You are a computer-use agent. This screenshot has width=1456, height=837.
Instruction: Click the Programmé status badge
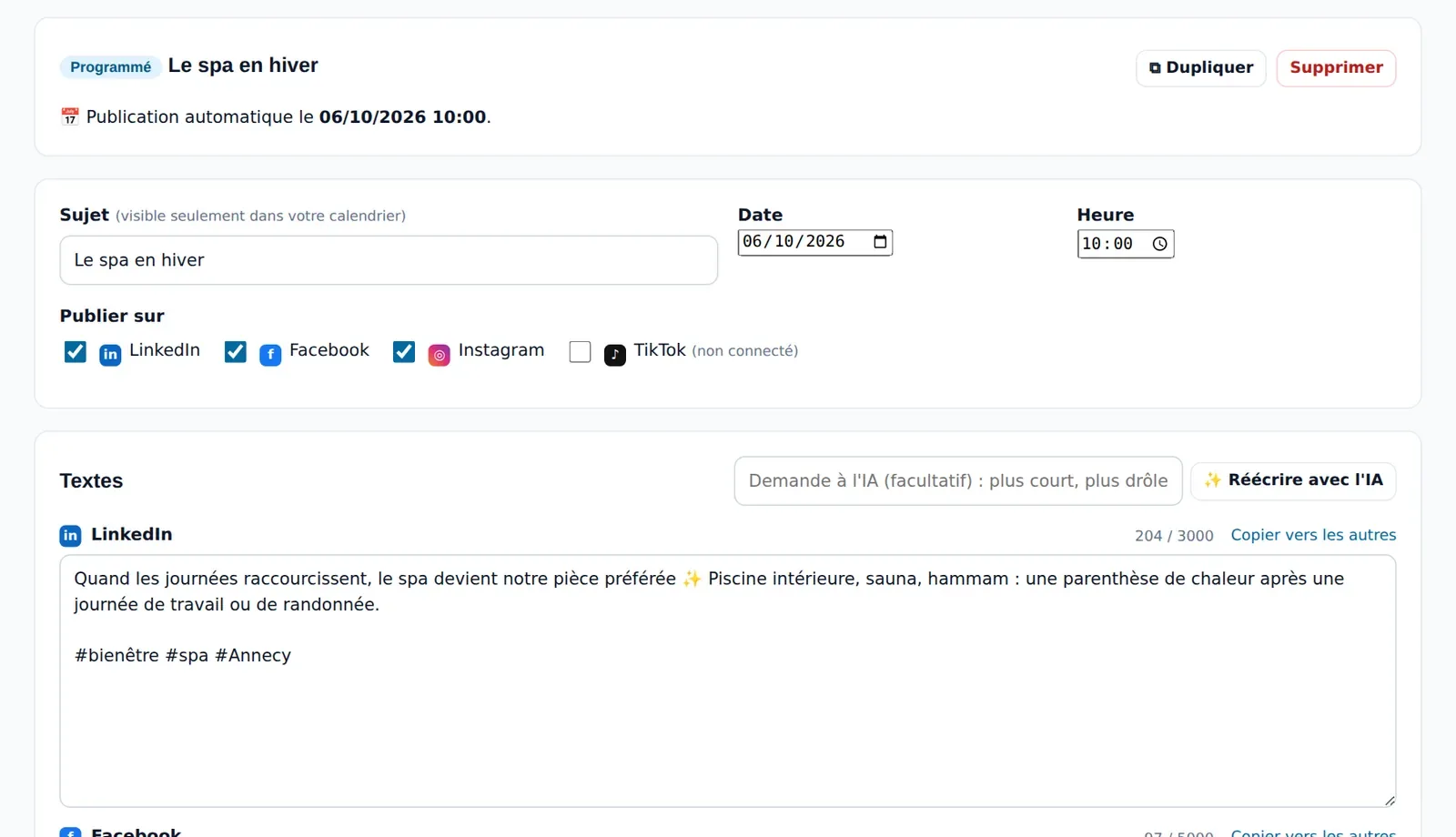(x=111, y=67)
